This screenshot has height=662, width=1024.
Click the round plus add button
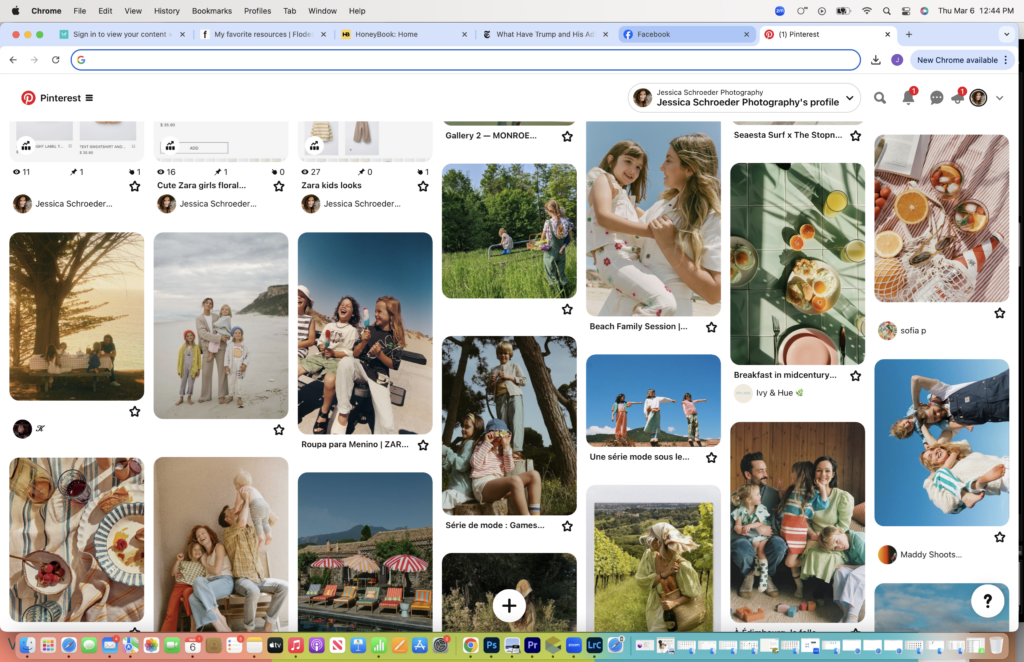509,606
